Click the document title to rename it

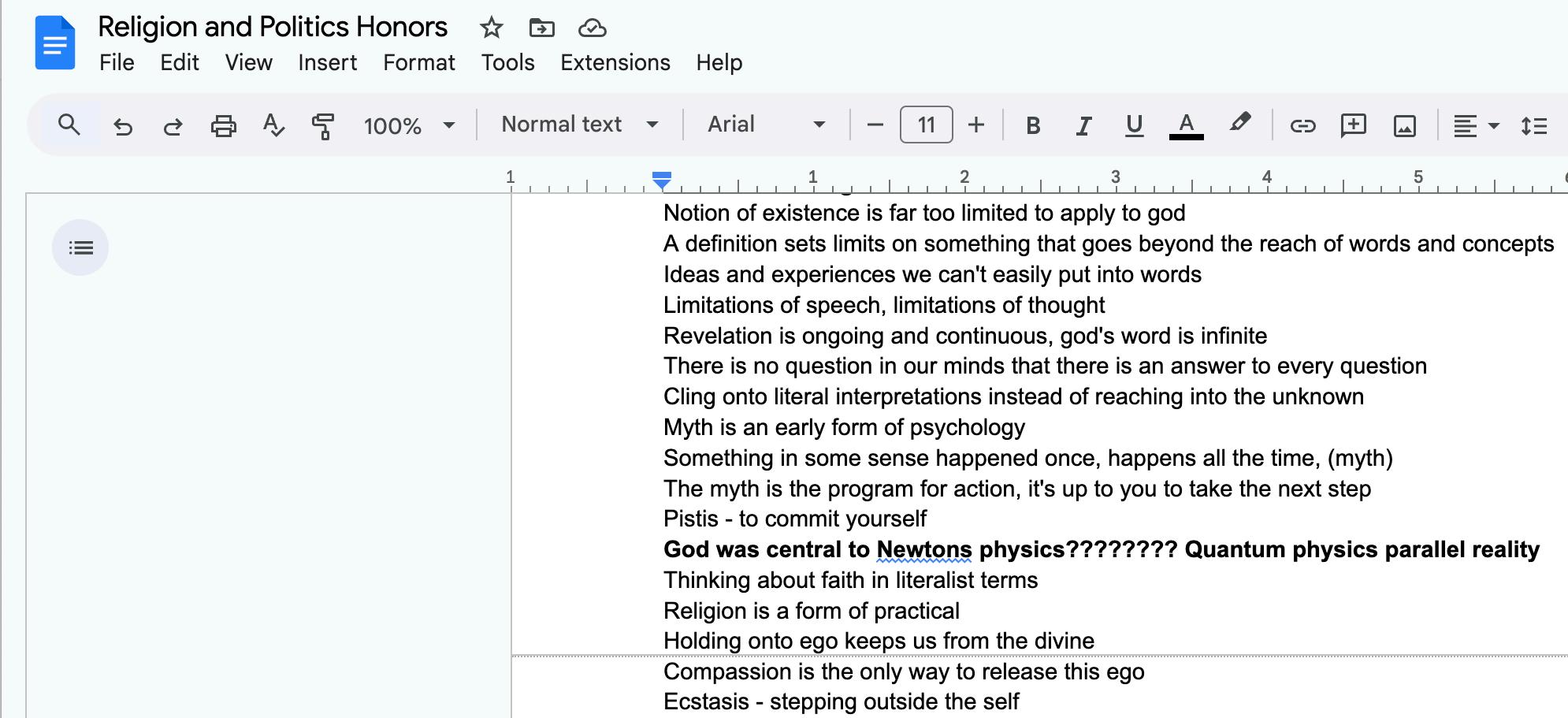[273, 28]
